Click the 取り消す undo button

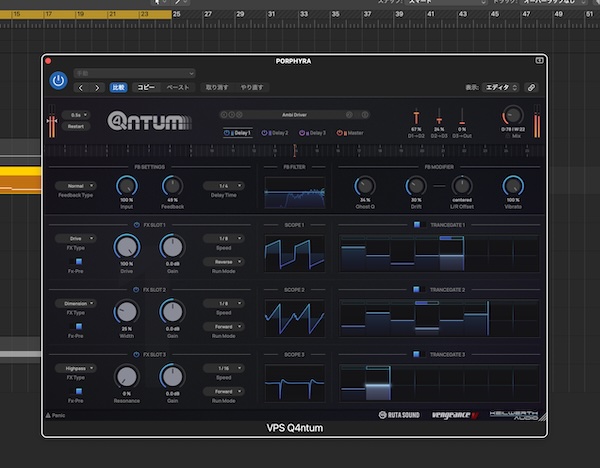217,88
